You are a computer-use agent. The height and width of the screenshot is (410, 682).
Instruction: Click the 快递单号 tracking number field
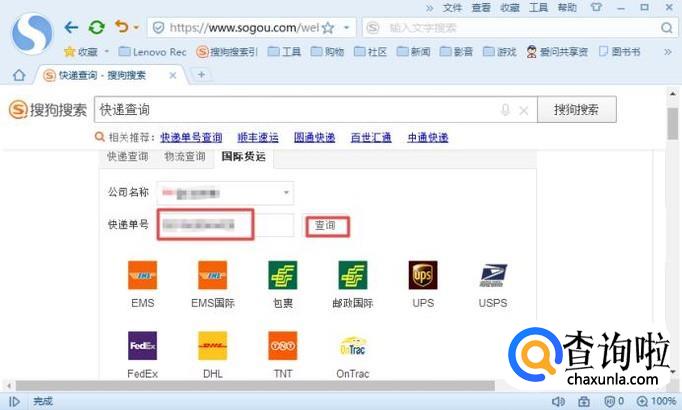[226, 225]
